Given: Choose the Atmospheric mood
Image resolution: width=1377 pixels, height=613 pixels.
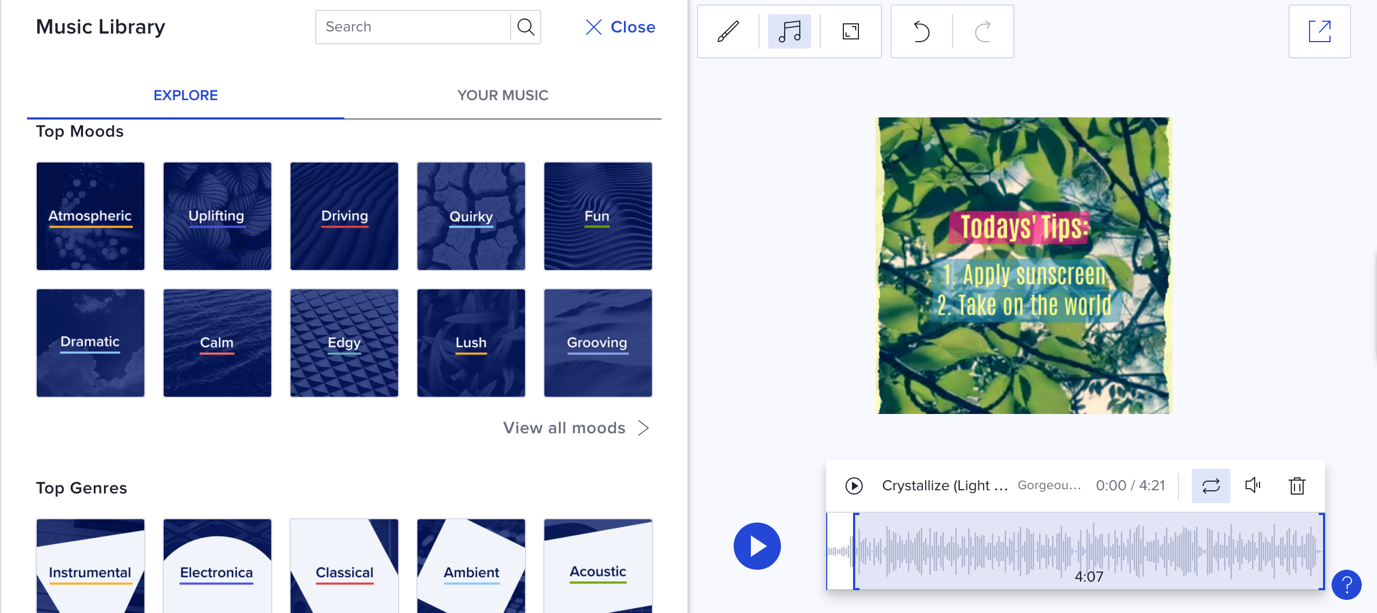Looking at the screenshot, I should [x=90, y=216].
